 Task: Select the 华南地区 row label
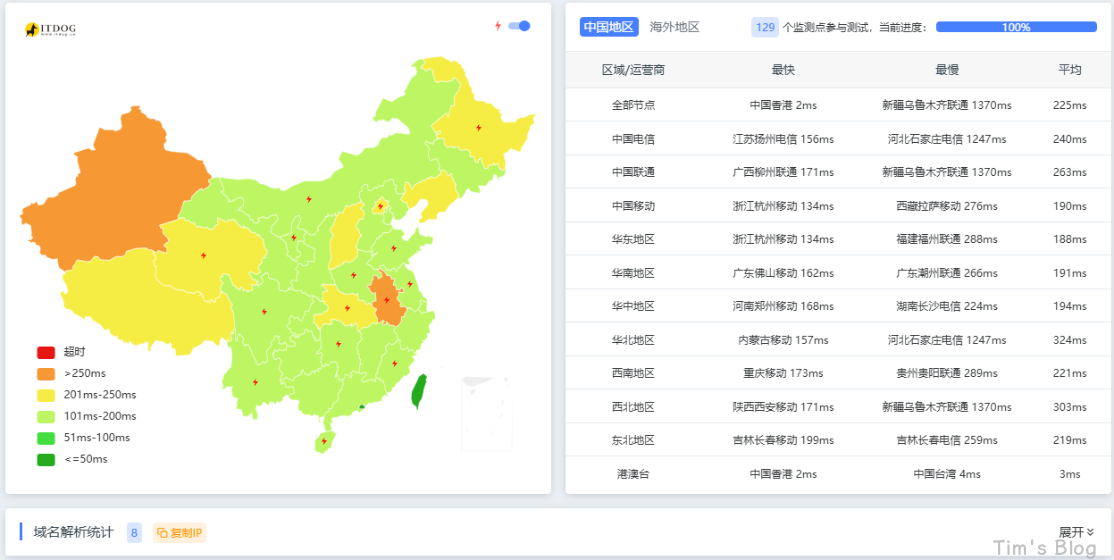coord(634,273)
